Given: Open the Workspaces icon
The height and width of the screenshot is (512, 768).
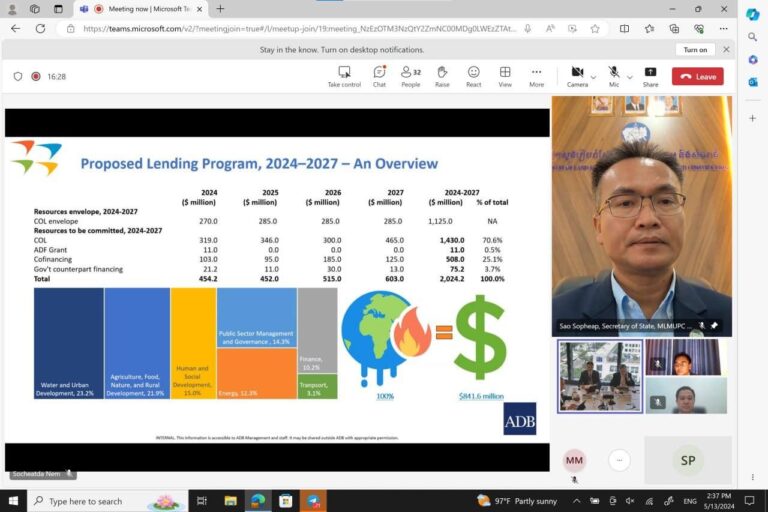Looking at the screenshot, I should [35, 9].
